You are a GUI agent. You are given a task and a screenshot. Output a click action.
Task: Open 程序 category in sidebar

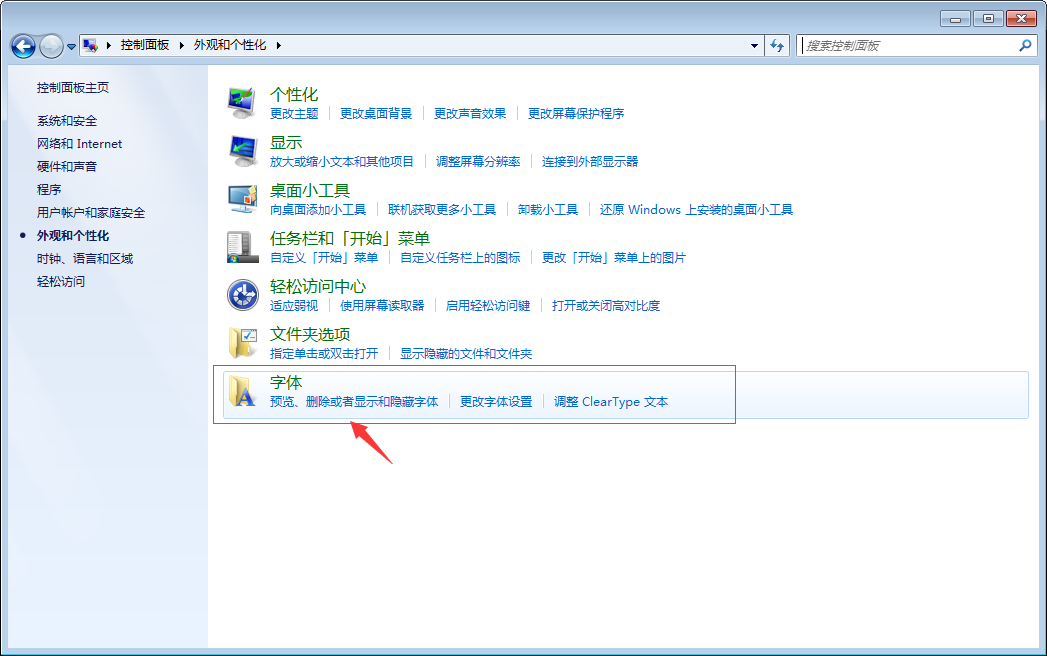[49, 190]
